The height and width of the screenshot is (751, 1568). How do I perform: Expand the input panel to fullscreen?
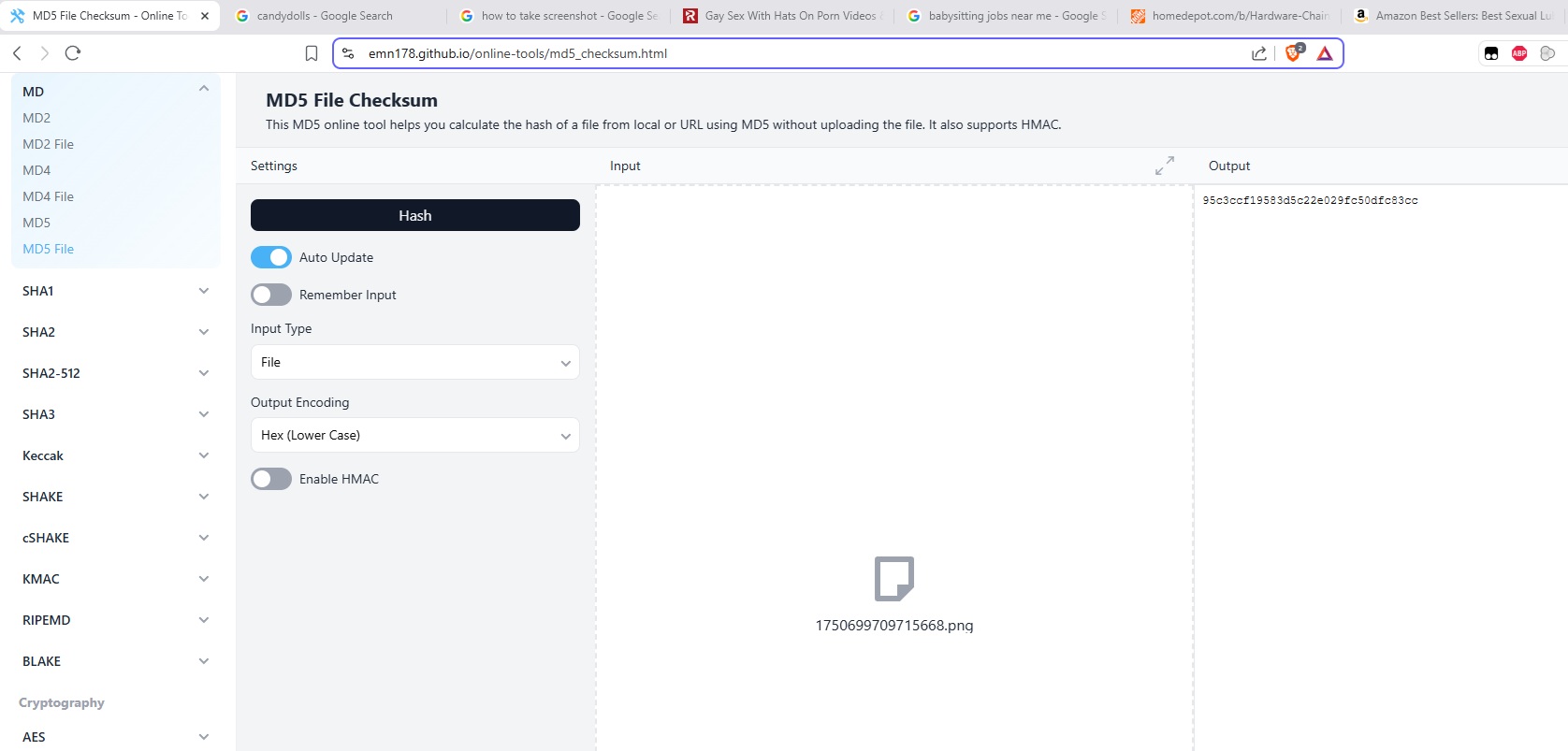[1165, 166]
